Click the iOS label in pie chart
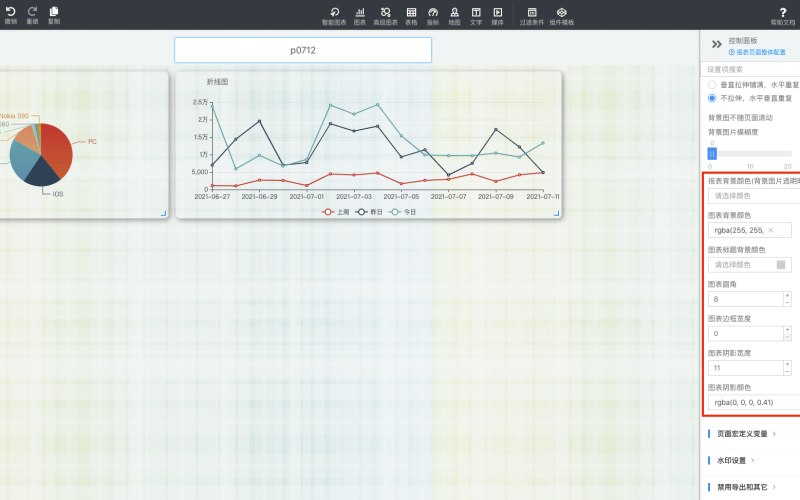The height and width of the screenshot is (500, 800). [x=58, y=194]
